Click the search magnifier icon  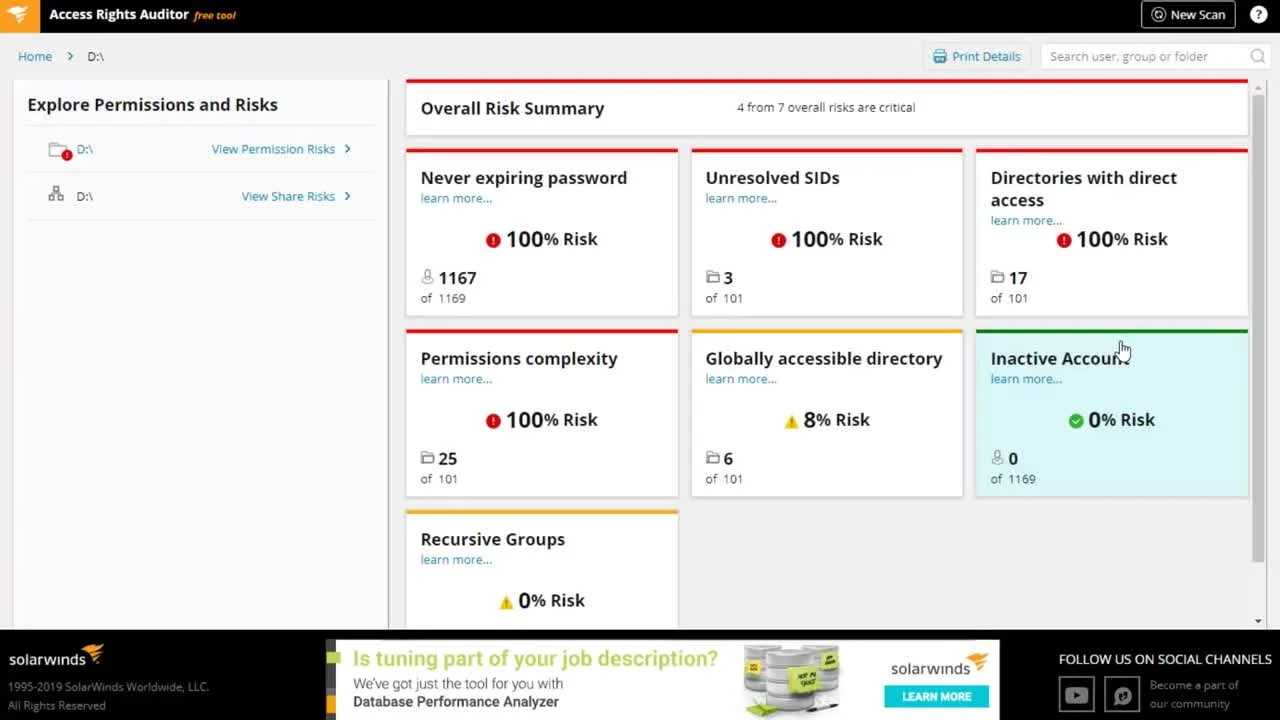coord(1257,57)
